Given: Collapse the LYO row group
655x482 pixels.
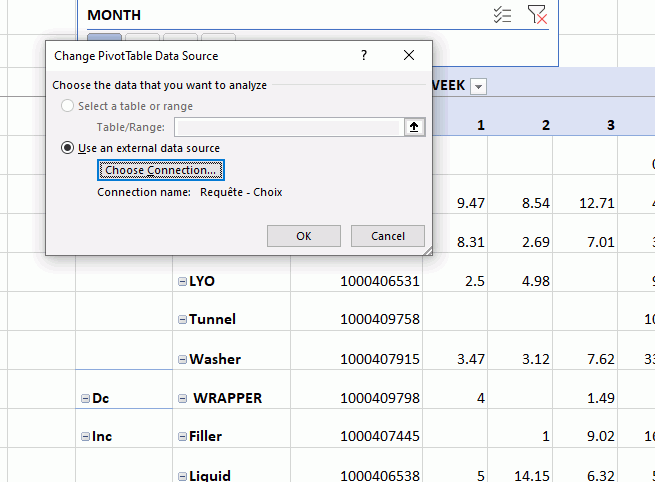Looking at the screenshot, I should click(x=182, y=281).
